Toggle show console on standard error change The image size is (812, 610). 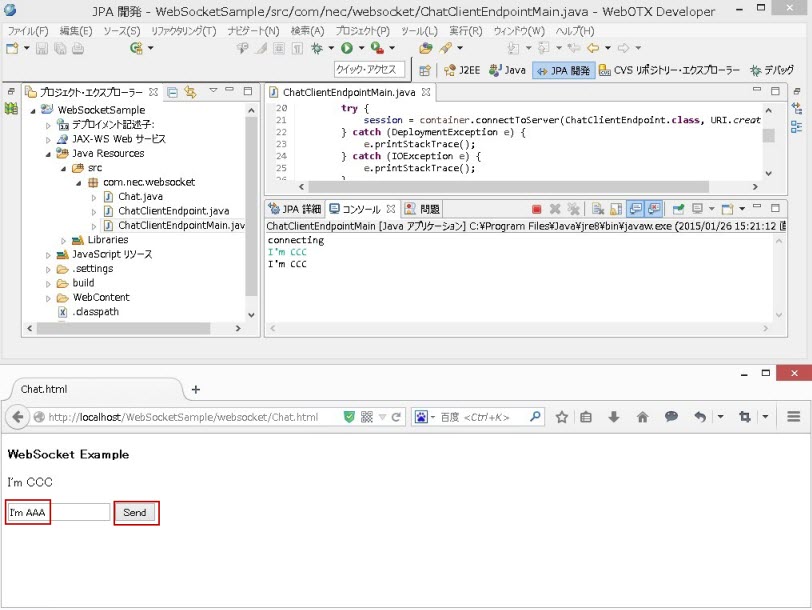tap(654, 209)
